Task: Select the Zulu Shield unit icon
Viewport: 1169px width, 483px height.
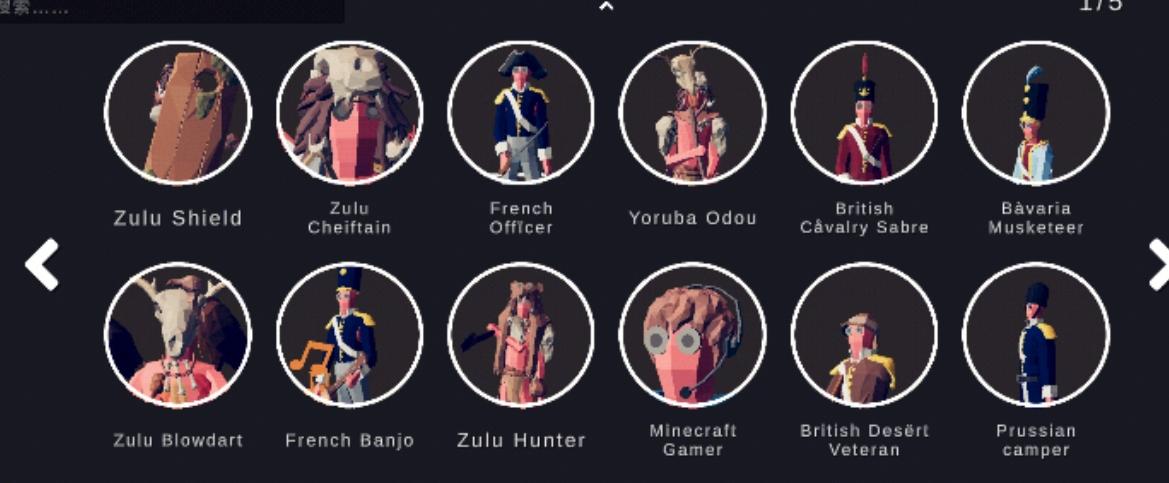Action: pos(177,113)
